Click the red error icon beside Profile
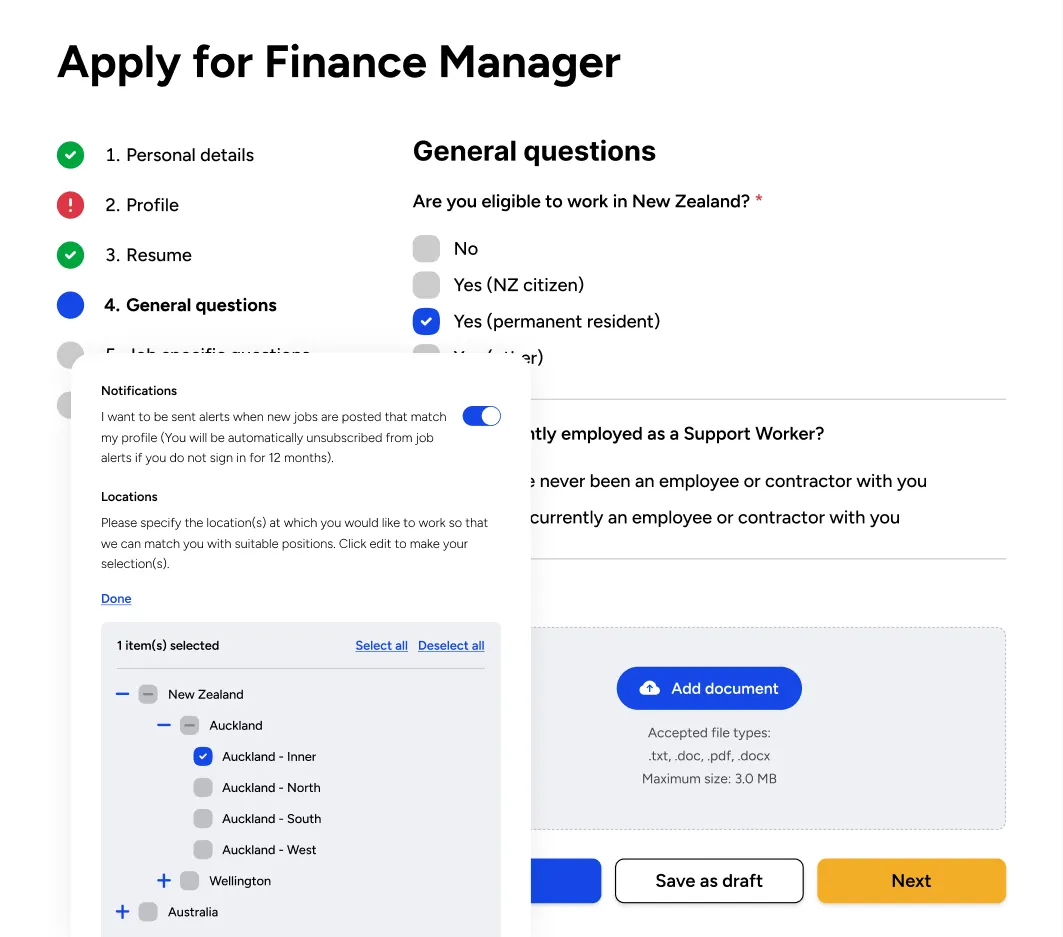 point(70,205)
